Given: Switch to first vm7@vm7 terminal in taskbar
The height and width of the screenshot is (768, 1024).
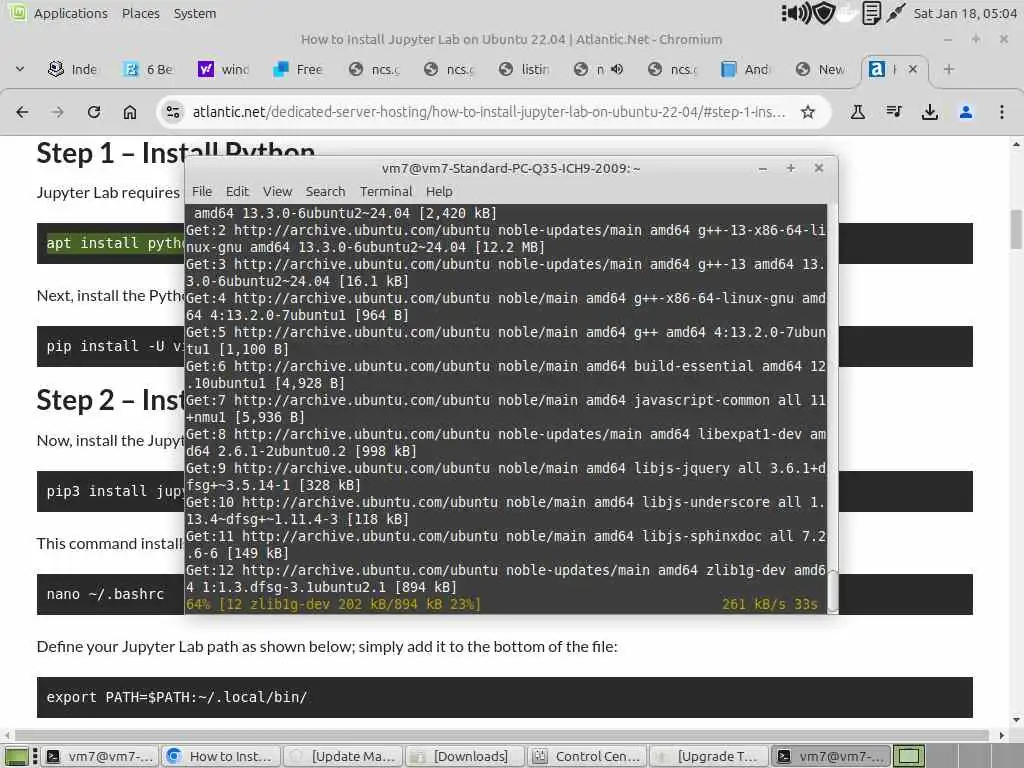Looking at the screenshot, I should [101, 756].
